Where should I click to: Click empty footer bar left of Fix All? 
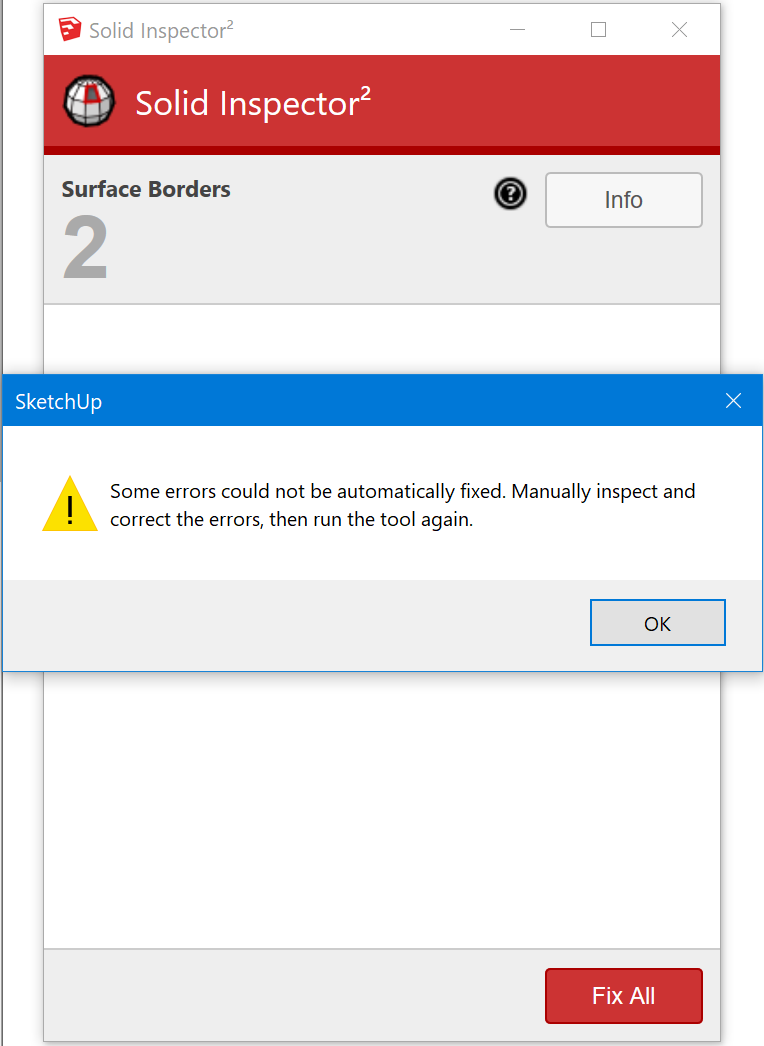tap(294, 995)
